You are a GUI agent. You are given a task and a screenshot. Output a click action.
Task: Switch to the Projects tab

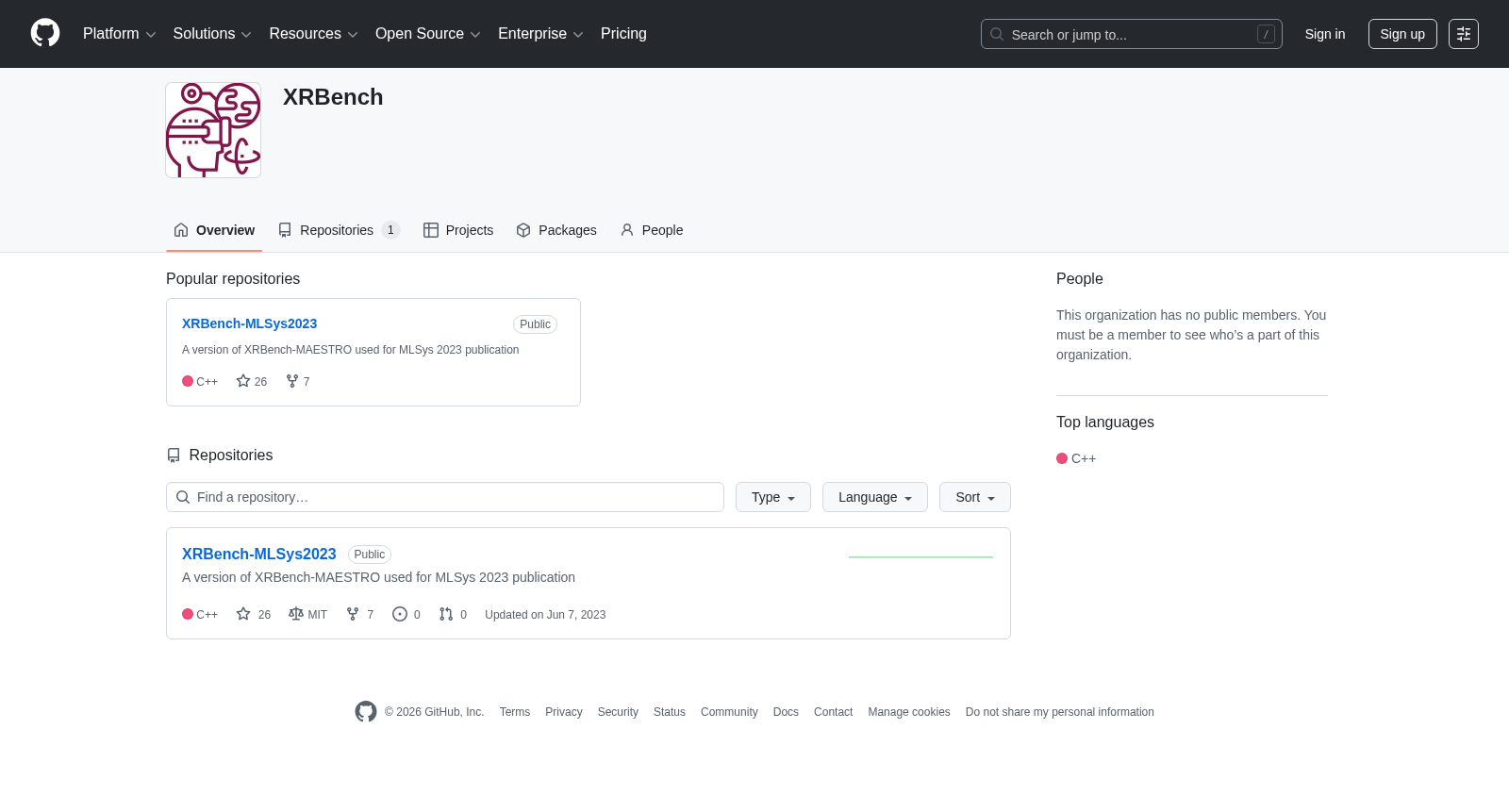pyautogui.click(x=458, y=230)
